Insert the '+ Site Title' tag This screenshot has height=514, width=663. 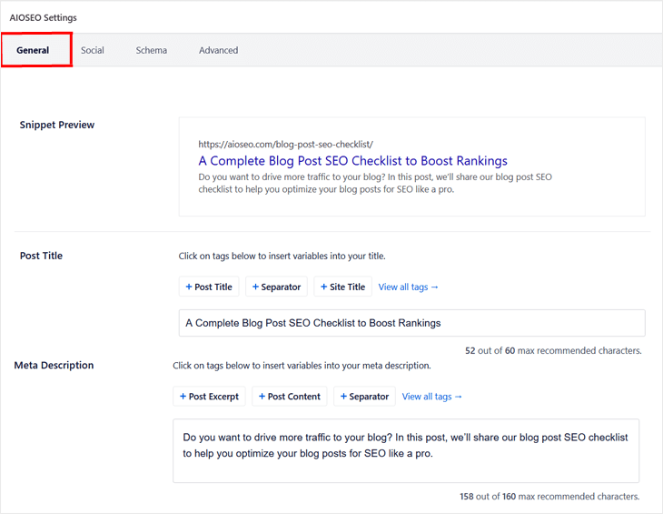tap(343, 287)
